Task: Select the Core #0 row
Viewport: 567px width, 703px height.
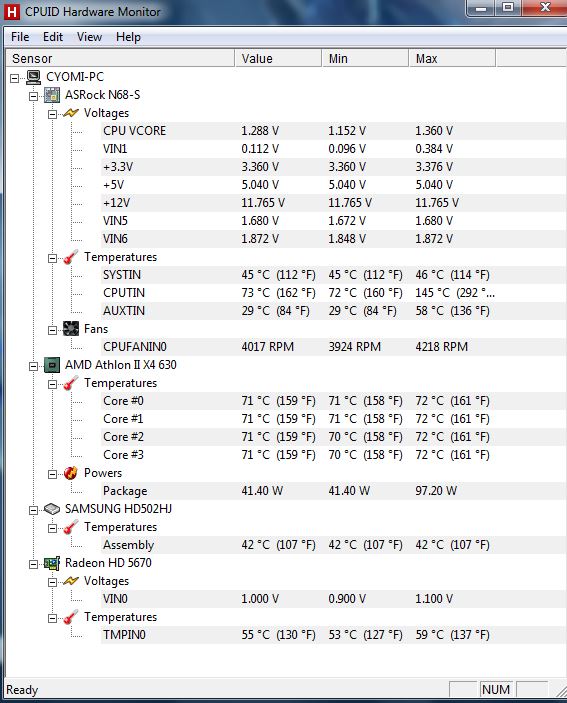Action: [x=333, y=401]
